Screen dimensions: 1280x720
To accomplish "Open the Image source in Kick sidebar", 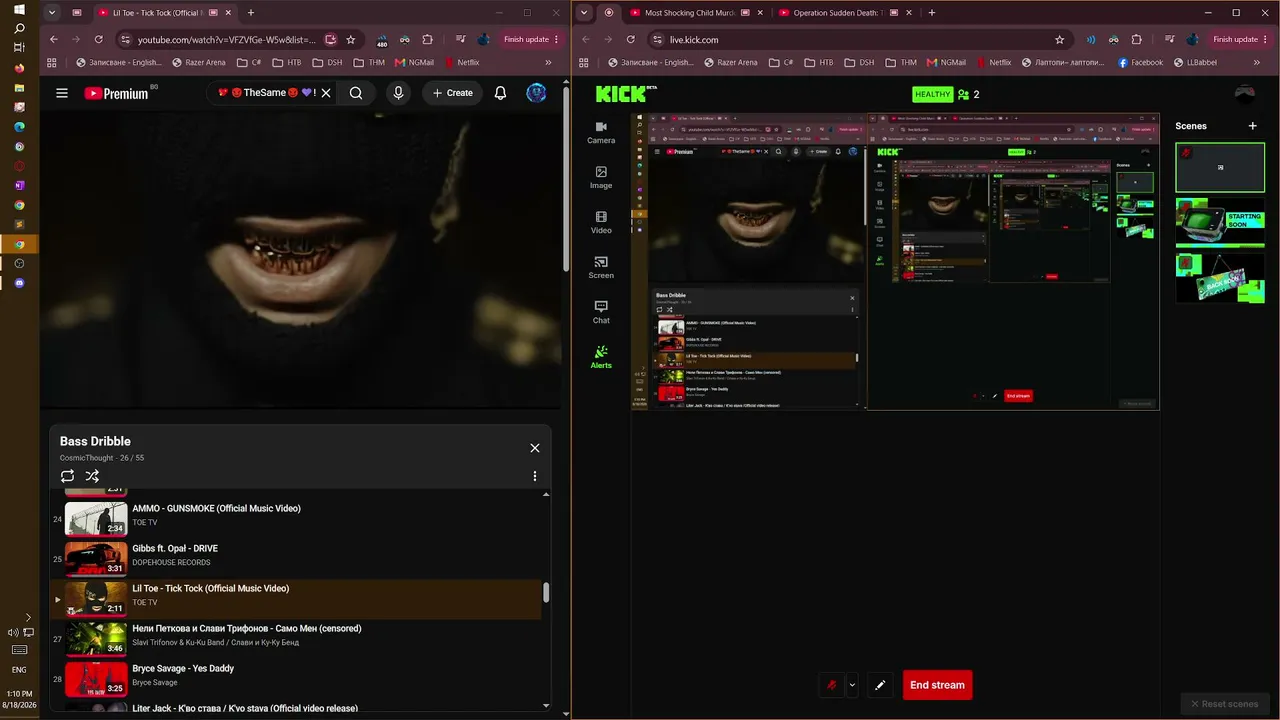I will tap(601, 177).
